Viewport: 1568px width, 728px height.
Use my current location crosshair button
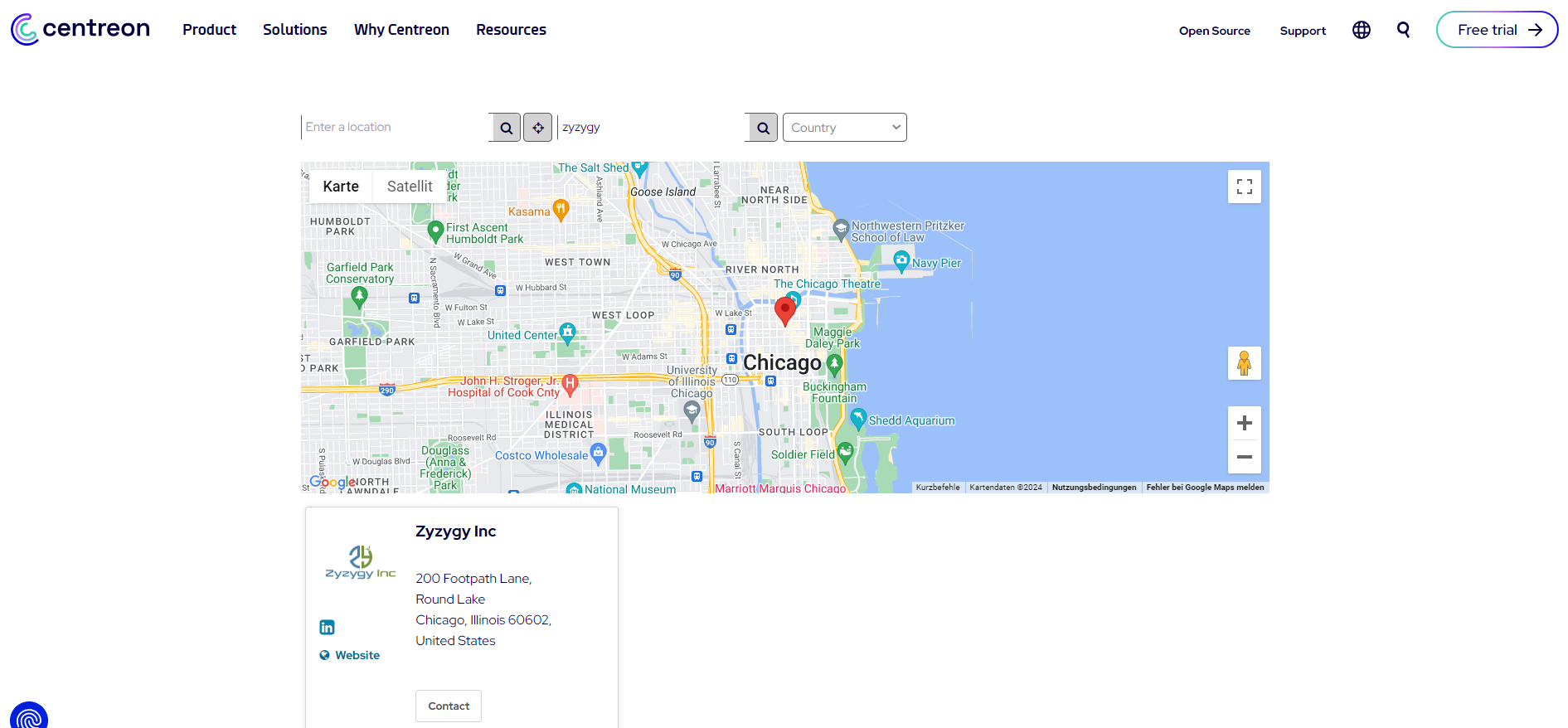click(538, 128)
